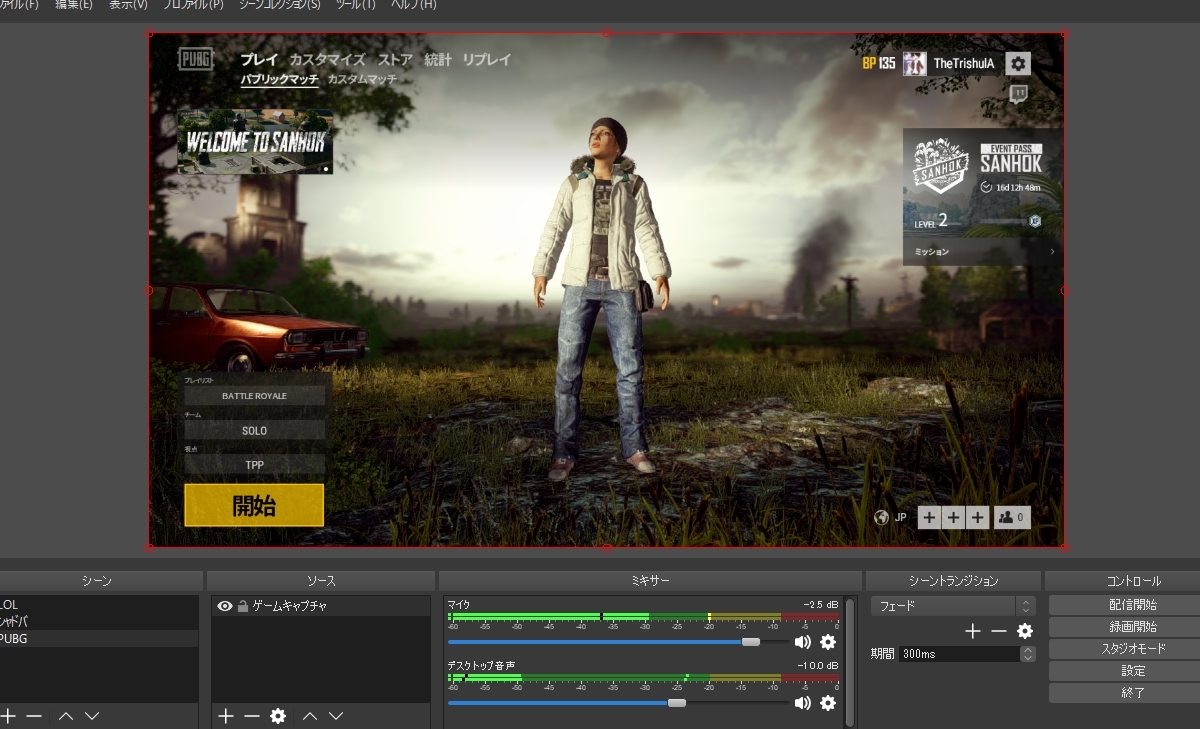Select the LOL scene in list

(99, 605)
